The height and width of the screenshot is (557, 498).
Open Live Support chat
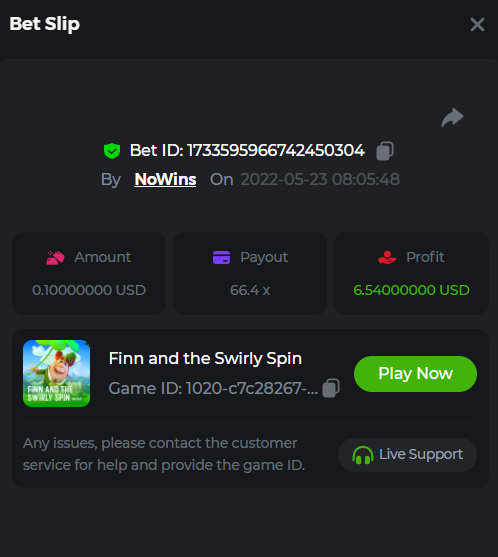407,455
